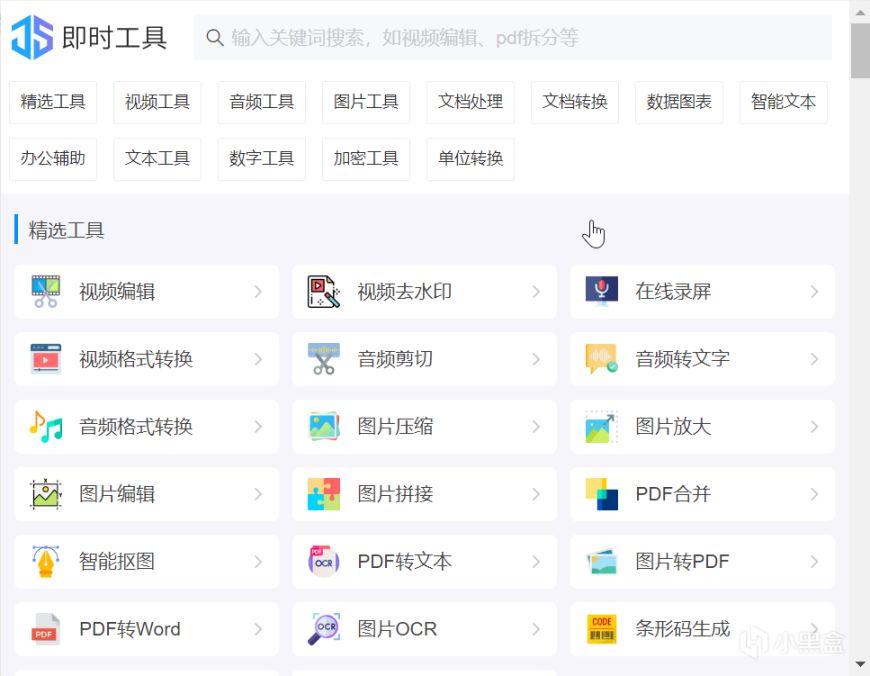Open the 图片放大 enlarge icon
Viewport: 870px width, 676px height.
click(x=601, y=427)
